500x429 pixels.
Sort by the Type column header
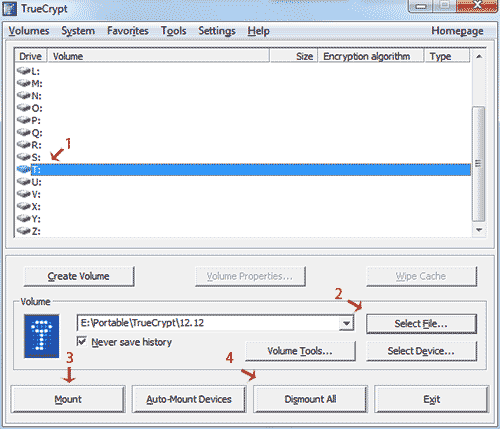447,56
